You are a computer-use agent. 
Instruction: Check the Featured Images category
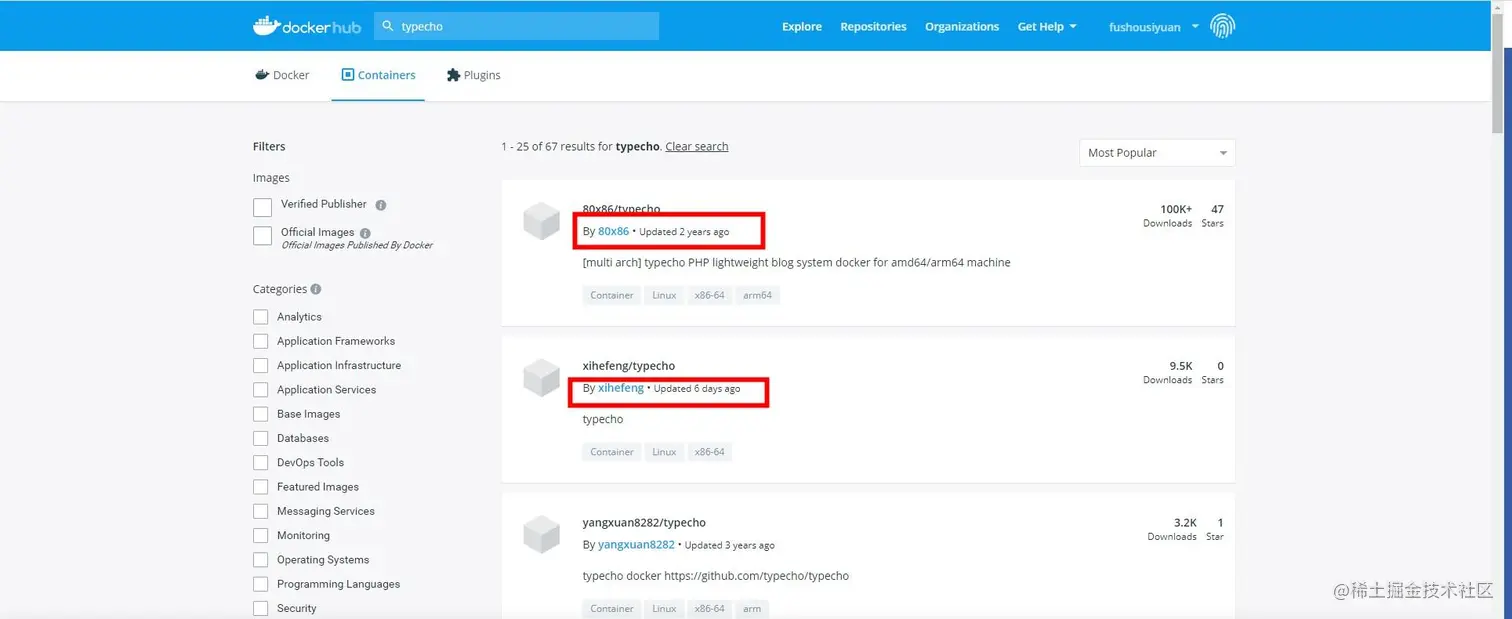(x=261, y=487)
